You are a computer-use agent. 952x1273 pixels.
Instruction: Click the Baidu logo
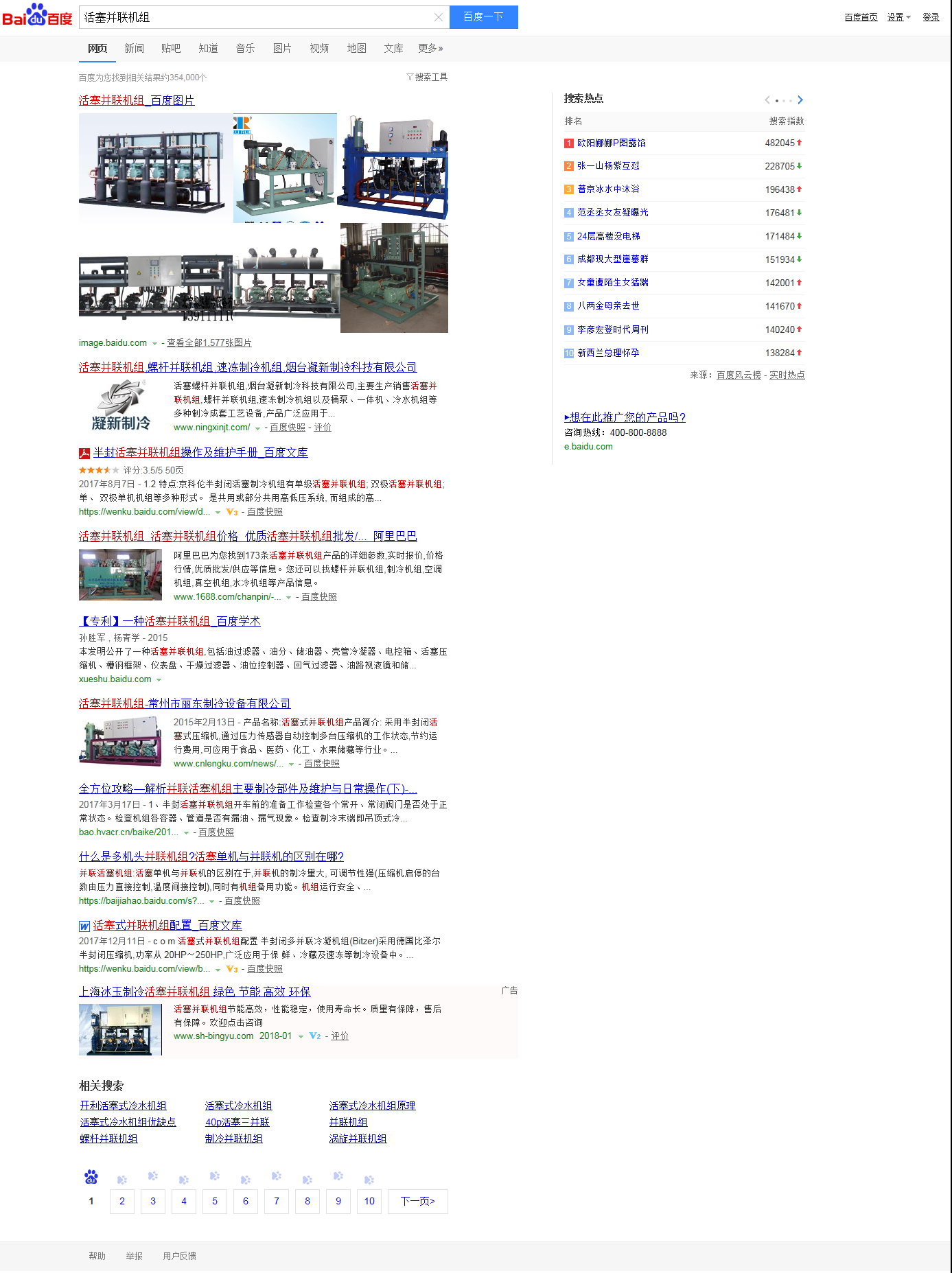coord(37,16)
